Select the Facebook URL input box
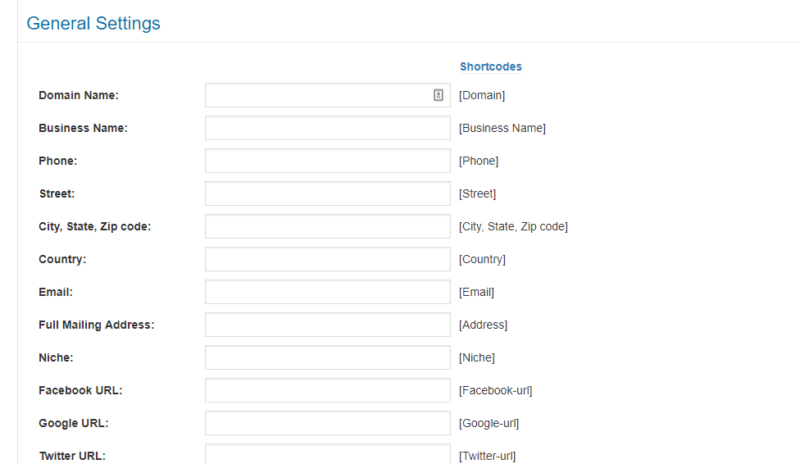800x464 pixels. [328, 390]
